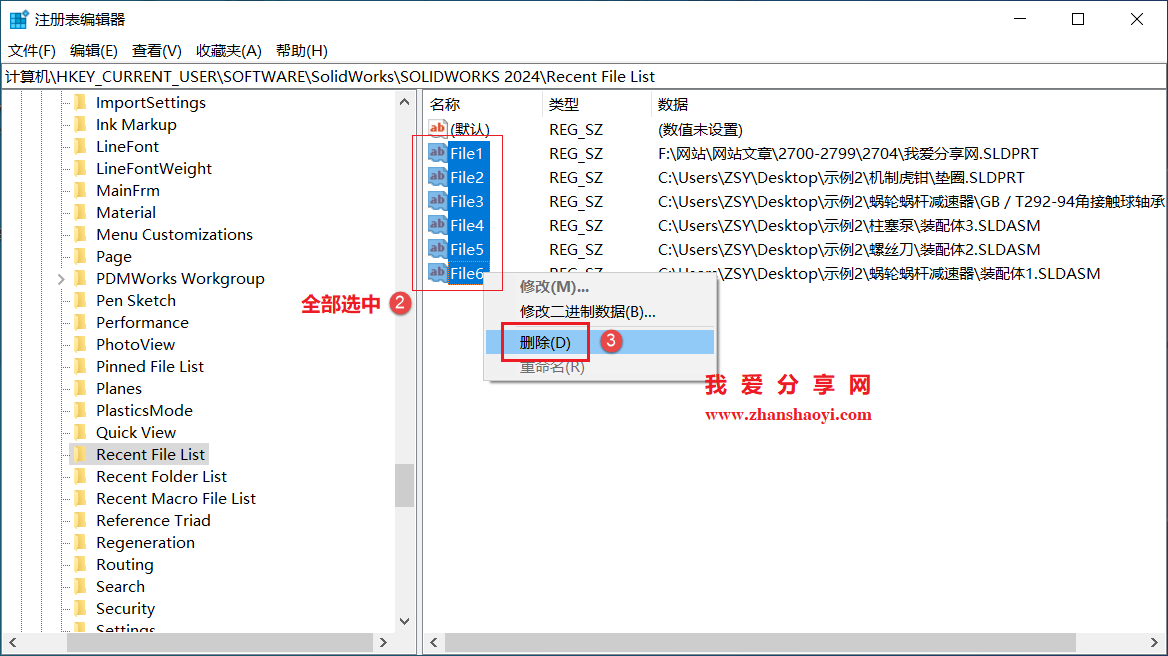The image size is (1168, 656).
Task: Select the File1 string value icon
Action: (x=437, y=153)
